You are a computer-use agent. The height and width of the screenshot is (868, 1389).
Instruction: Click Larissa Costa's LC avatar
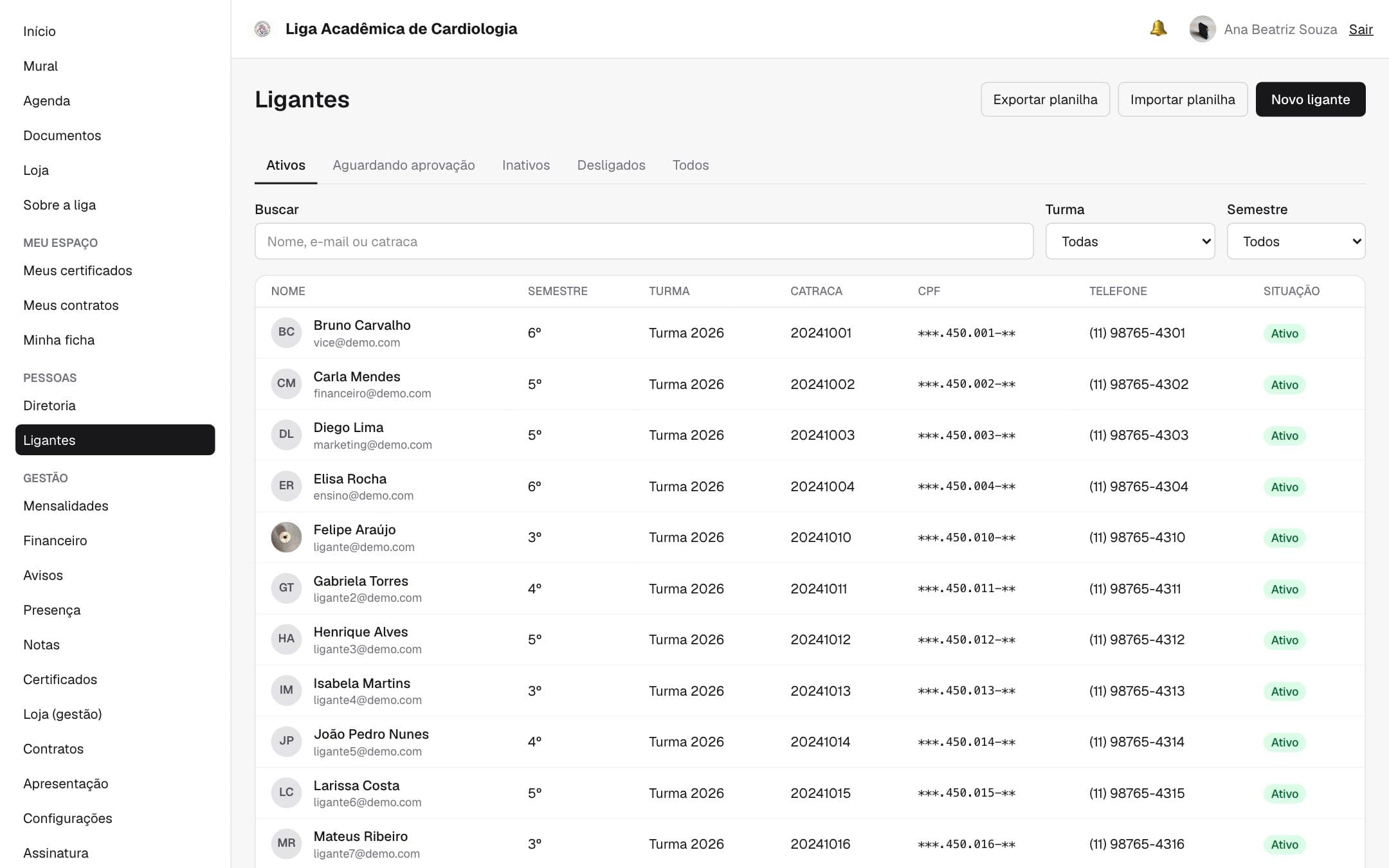[286, 793]
